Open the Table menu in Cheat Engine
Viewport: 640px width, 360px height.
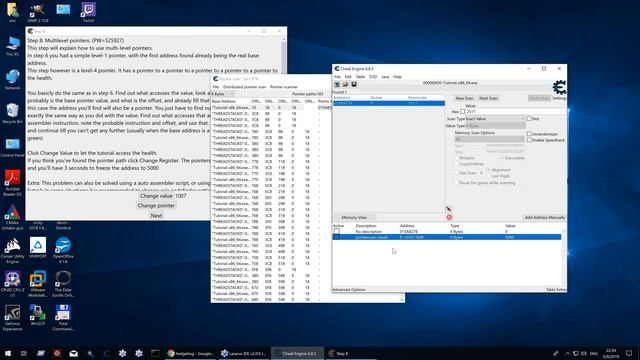(x=360, y=77)
